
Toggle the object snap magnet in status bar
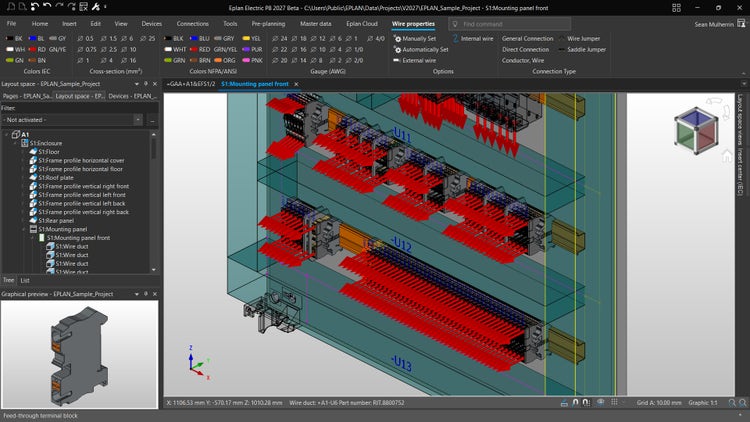575,403
